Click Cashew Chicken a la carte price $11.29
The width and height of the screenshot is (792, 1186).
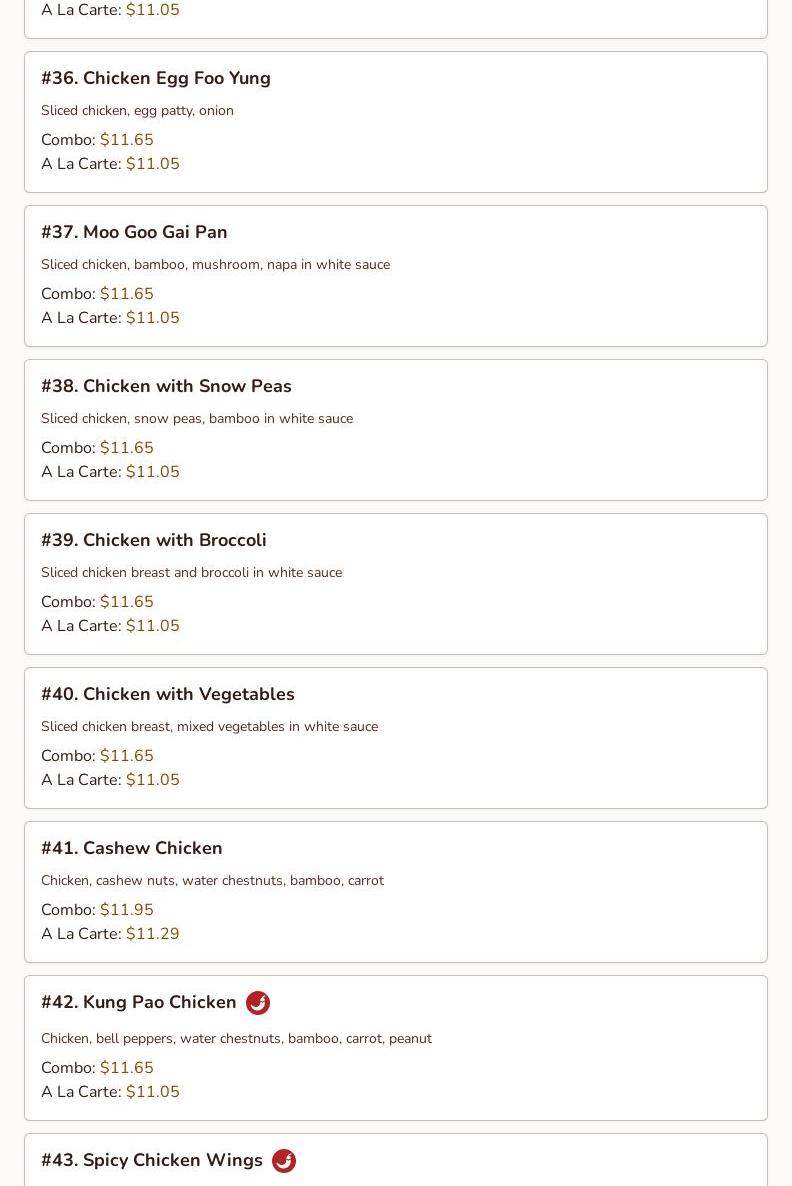coord(153,934)
